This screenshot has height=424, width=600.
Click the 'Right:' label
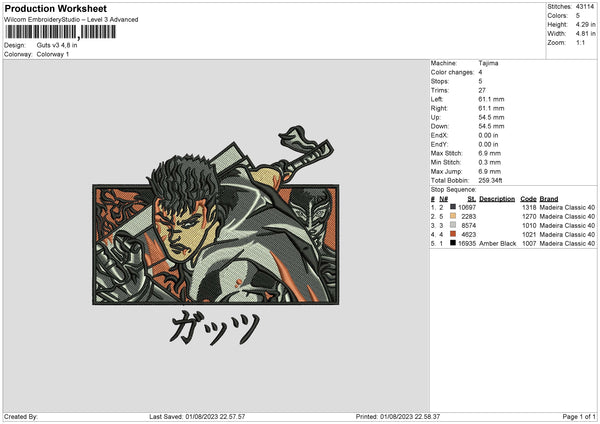point(439,108)
